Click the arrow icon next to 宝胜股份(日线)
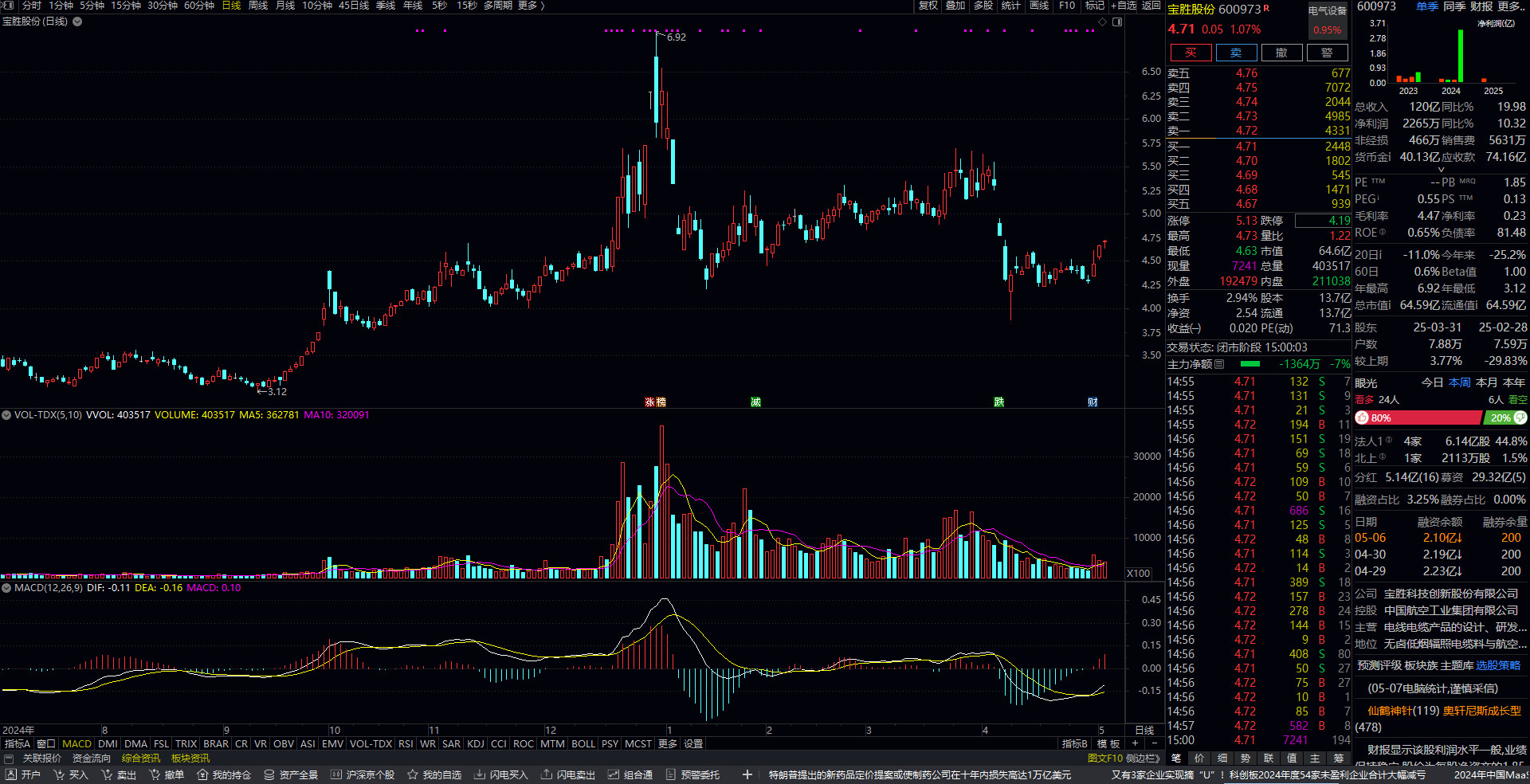 [77, 22]
